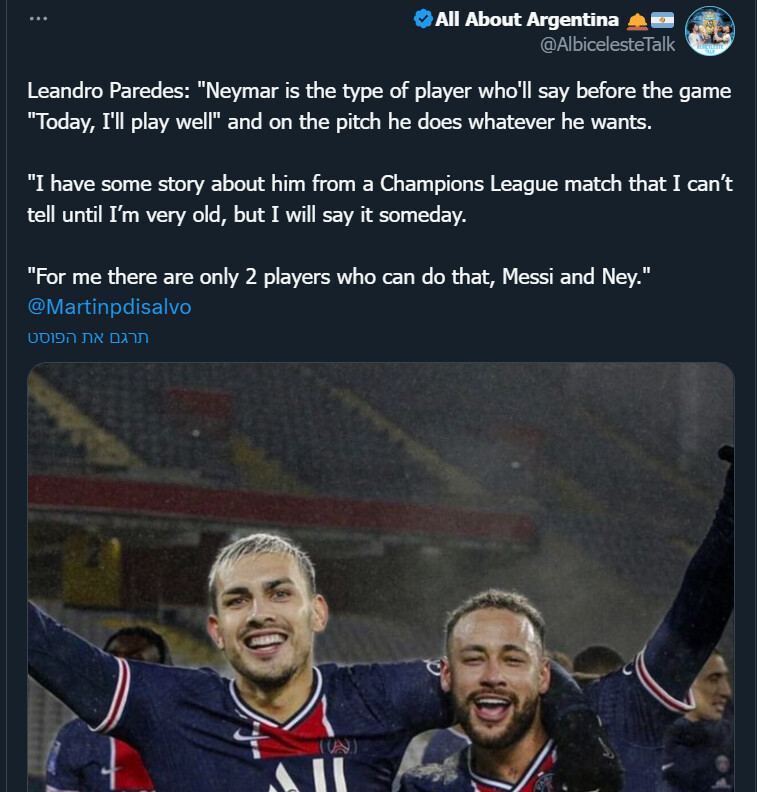Image resolution: width=757 pixels, height=792 pixels.
Task: Click the bell emoji beside account name
Action: tap(637, 20)
